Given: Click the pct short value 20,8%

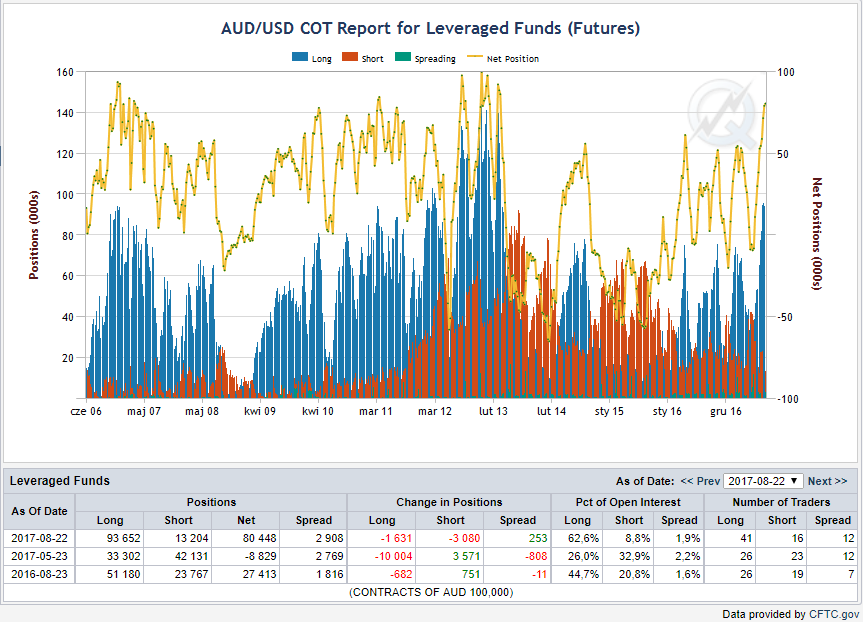Looking at the screenshot, I should (x=635, y=575).
